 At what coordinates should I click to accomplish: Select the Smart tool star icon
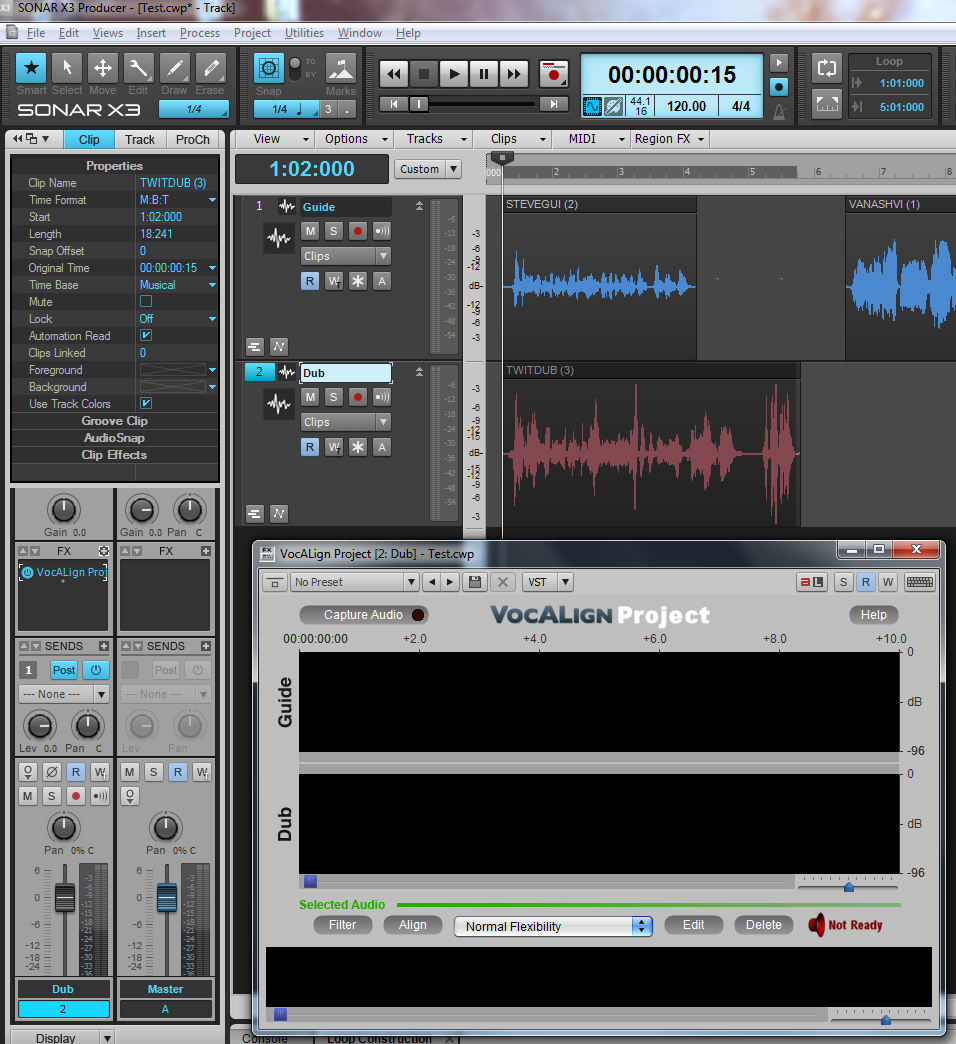click(32, 68)
